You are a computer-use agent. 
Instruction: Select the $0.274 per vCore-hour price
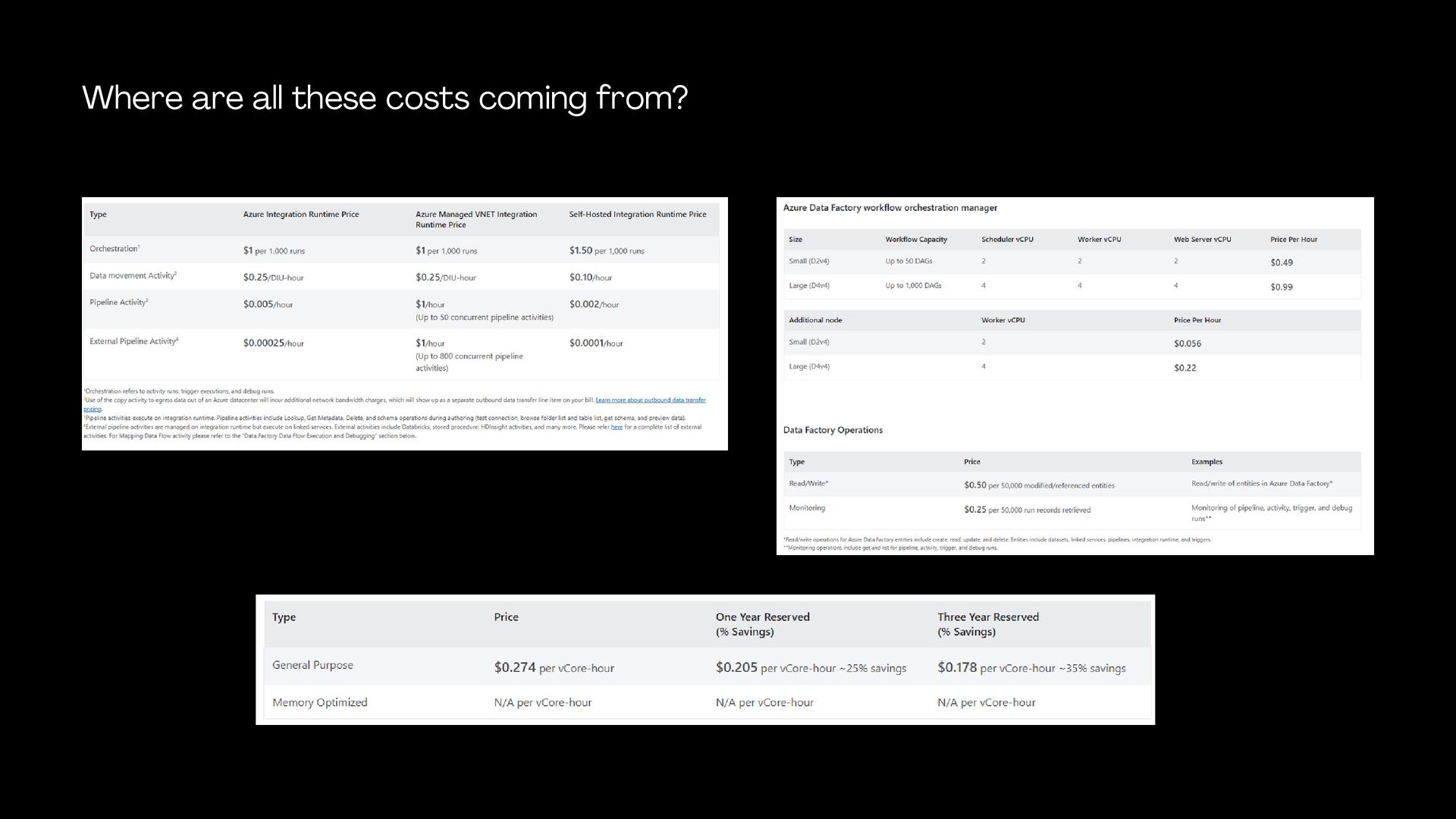[554, 667]
